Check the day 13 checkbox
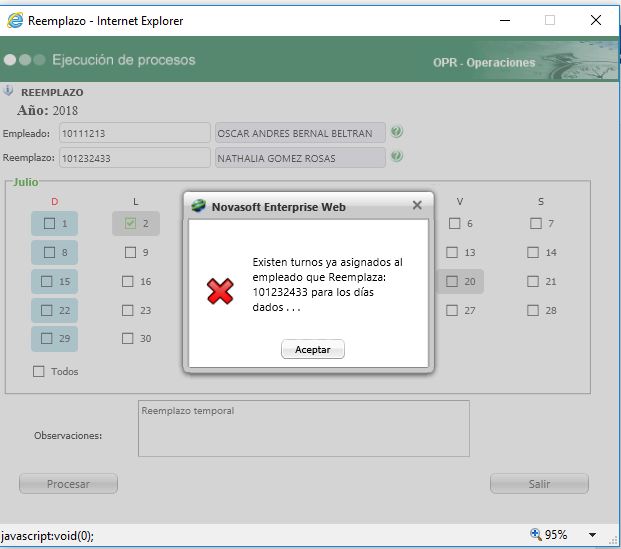 (452, 252)
